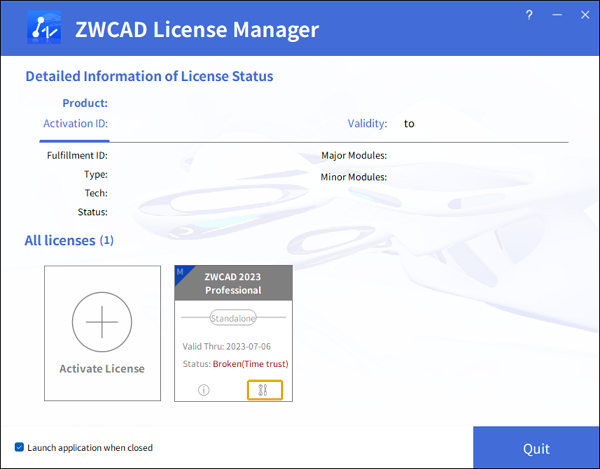The width and height of the screenshot is (600, 469).
Task: Toggle Launch application when closed checkbox
Action: [x=19, y=447]
